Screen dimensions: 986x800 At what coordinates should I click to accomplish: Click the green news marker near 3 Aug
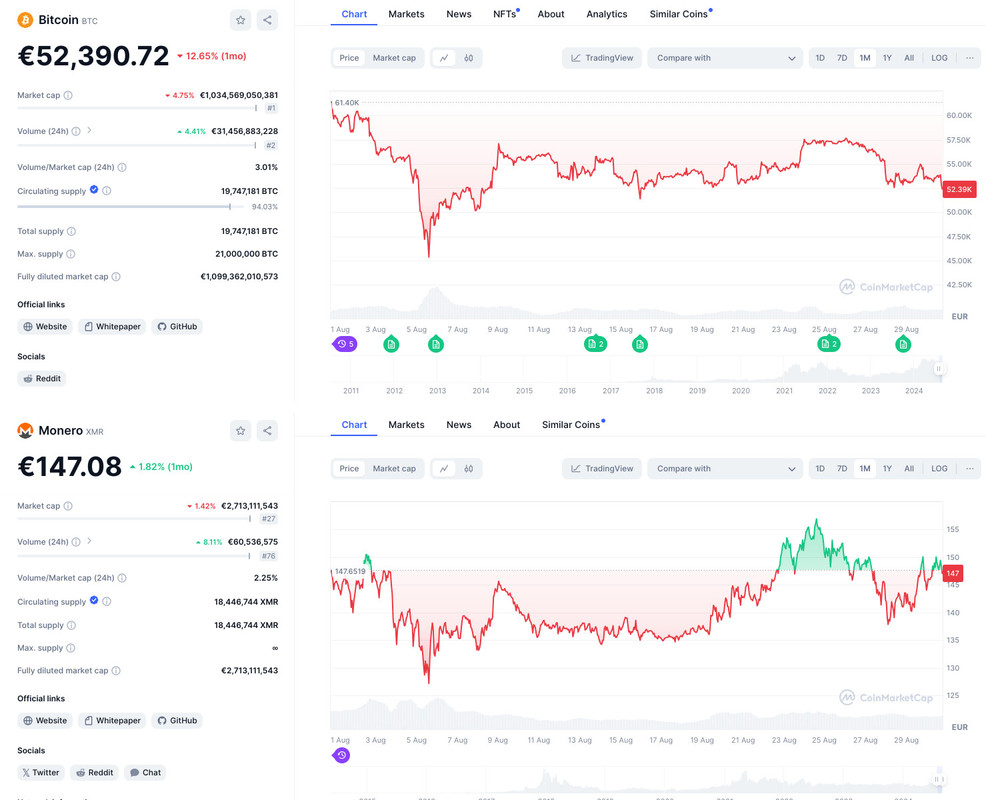(x=391, y=345)
